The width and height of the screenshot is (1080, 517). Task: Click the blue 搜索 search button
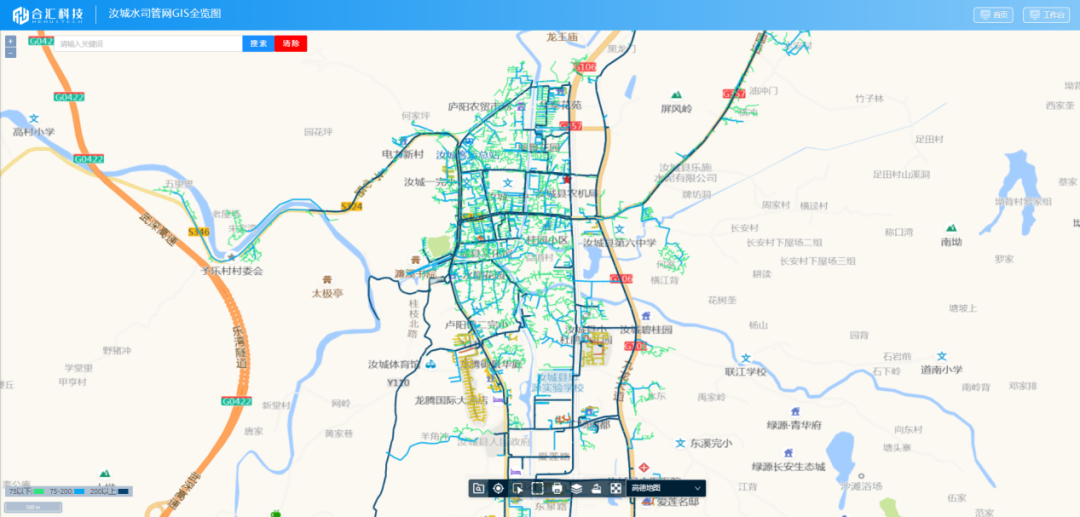(x=258, y=44)
